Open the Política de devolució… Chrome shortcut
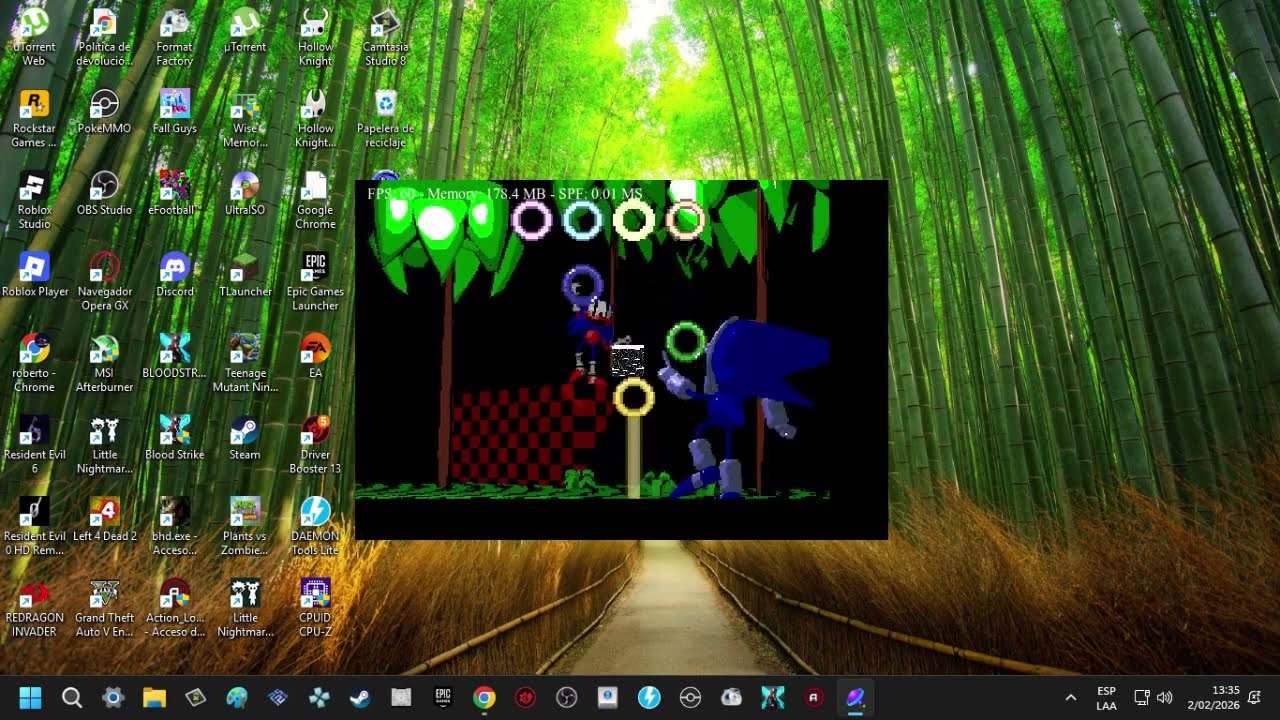 (x=104, y=37)
